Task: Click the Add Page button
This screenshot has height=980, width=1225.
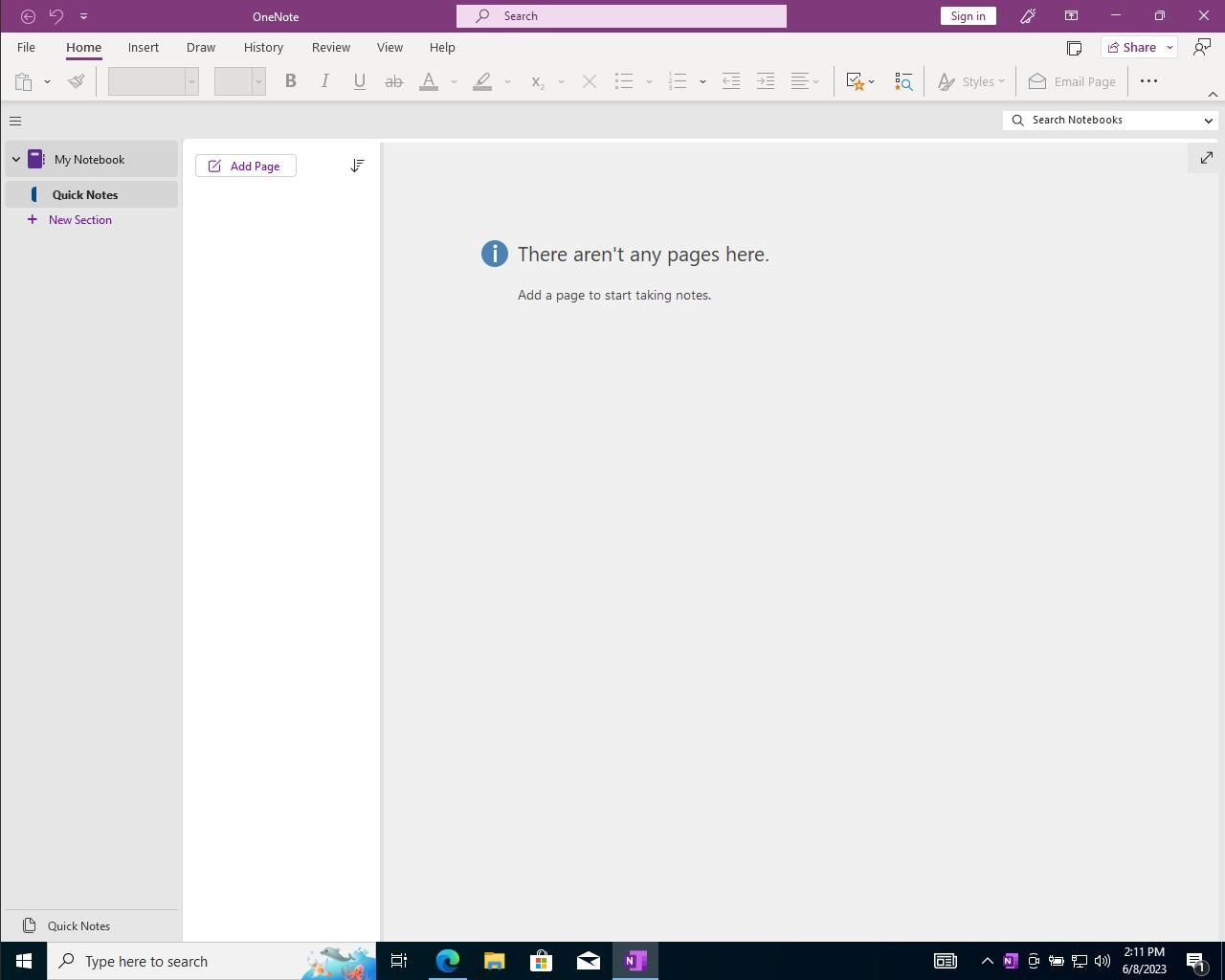Action: [x=246, y=166]
